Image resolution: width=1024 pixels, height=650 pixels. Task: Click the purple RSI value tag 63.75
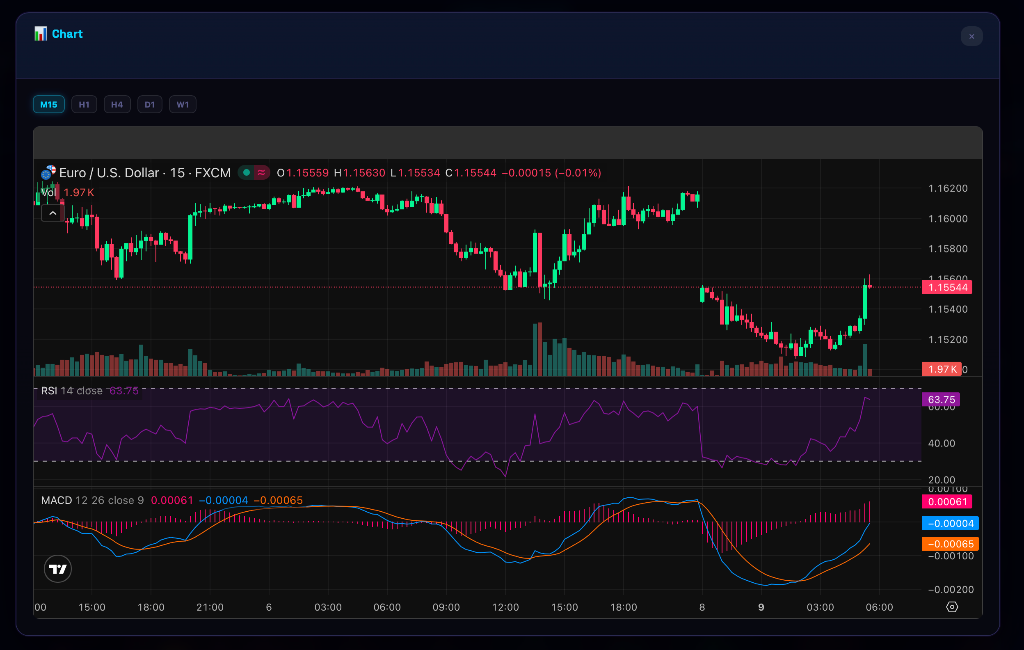[942, 399]
